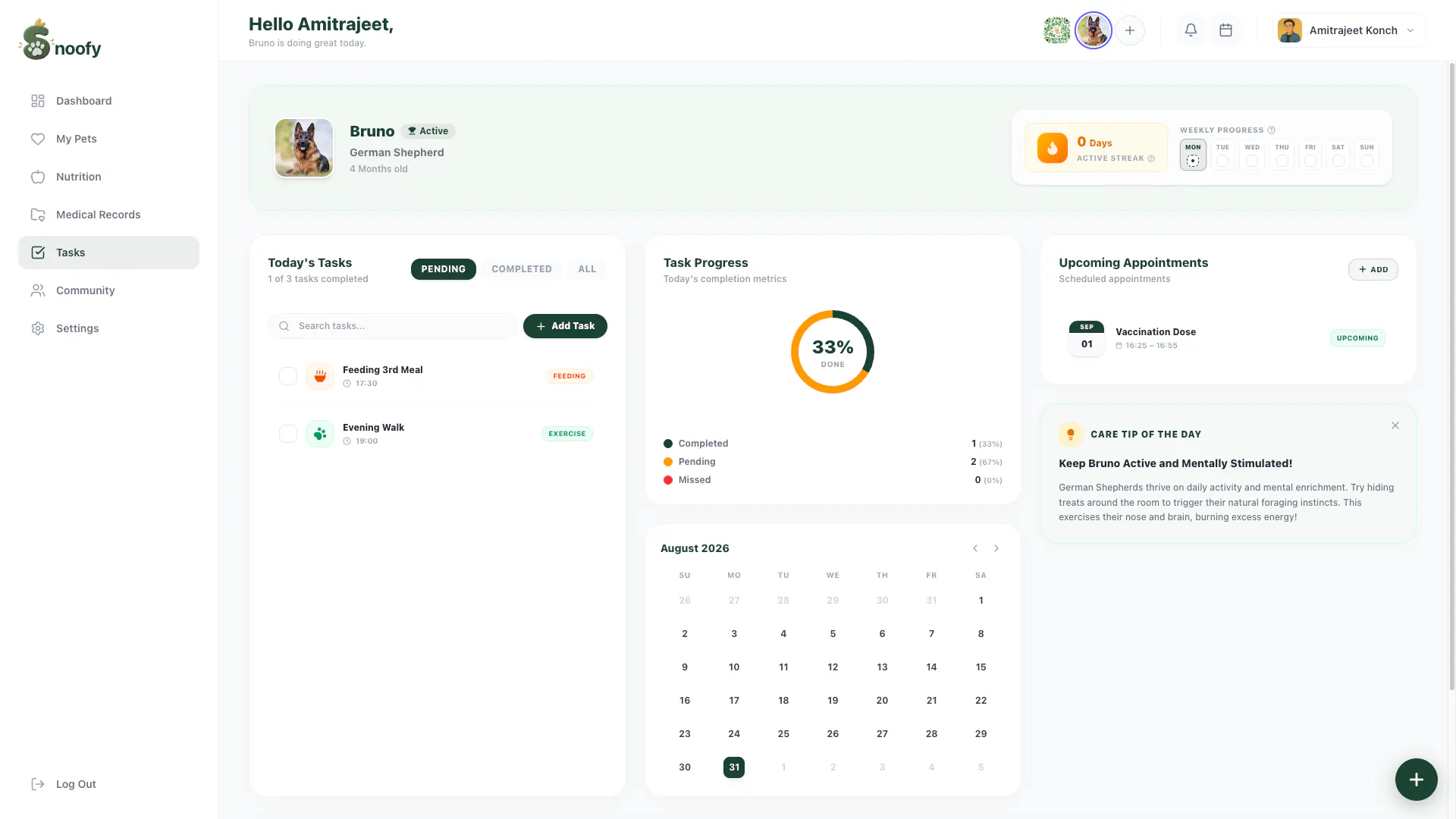Open the Dashboard page
Viewport: 1456px width, 819px height.
(x=108, y=101)
